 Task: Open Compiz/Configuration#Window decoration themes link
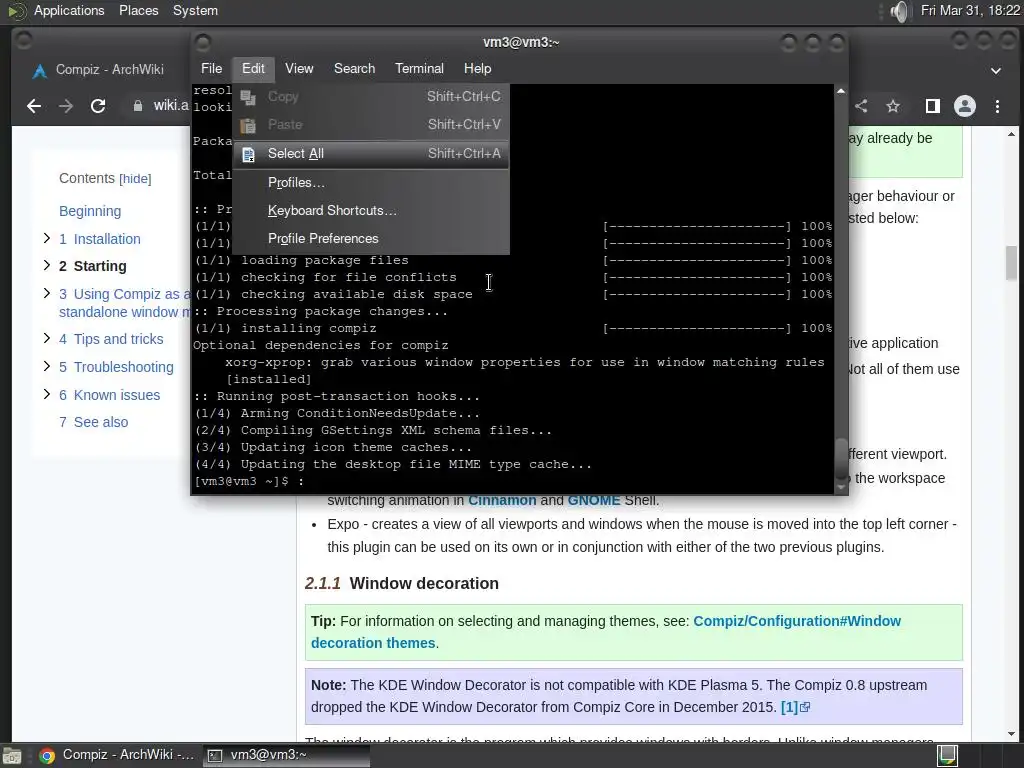point(605,632)
